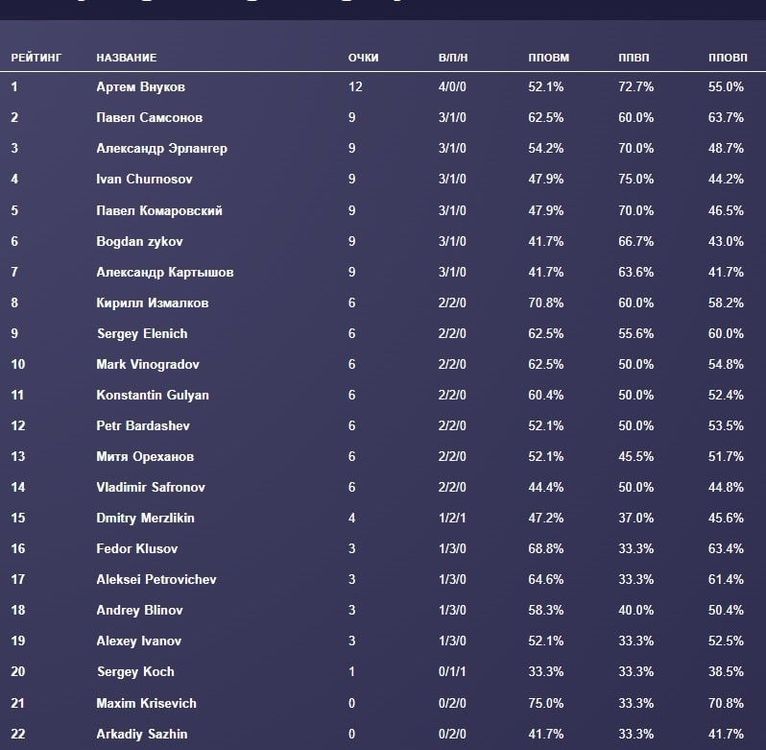This screenshot has height=750, width=766.
Task: Select Sergey Koch in the table
Action: [x=135, y=672]
